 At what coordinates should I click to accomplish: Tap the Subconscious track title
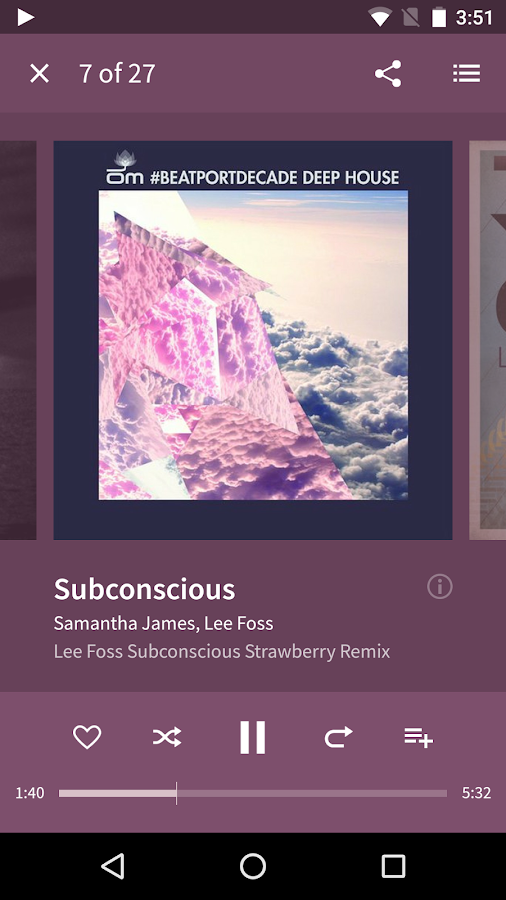coord(145,589)
